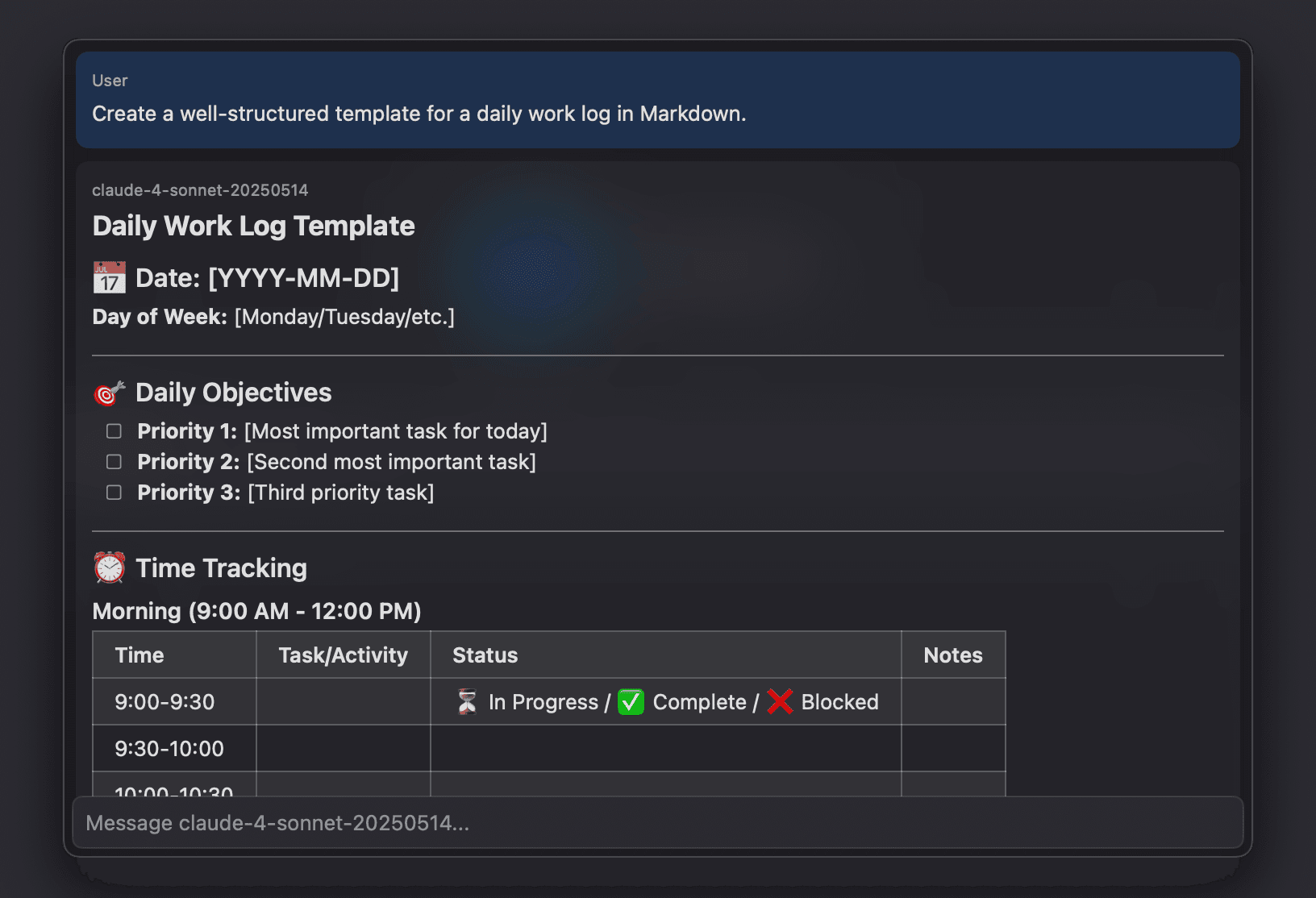Click the user prompt message text
Image resolution: width=1316 pixels, height=898 pixels.
pos(419,114)
